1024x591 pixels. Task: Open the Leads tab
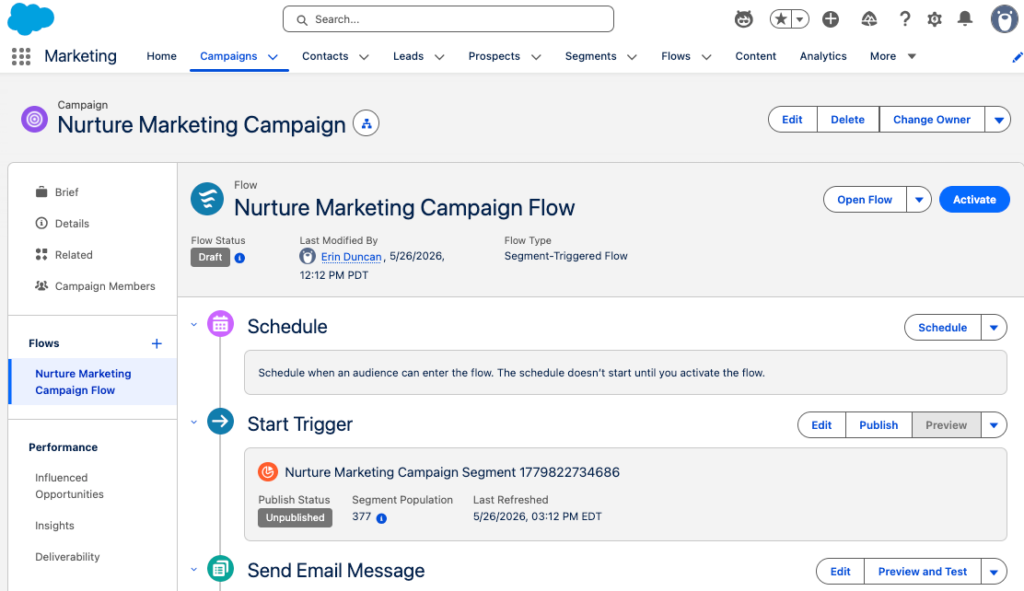pos(408,56)
